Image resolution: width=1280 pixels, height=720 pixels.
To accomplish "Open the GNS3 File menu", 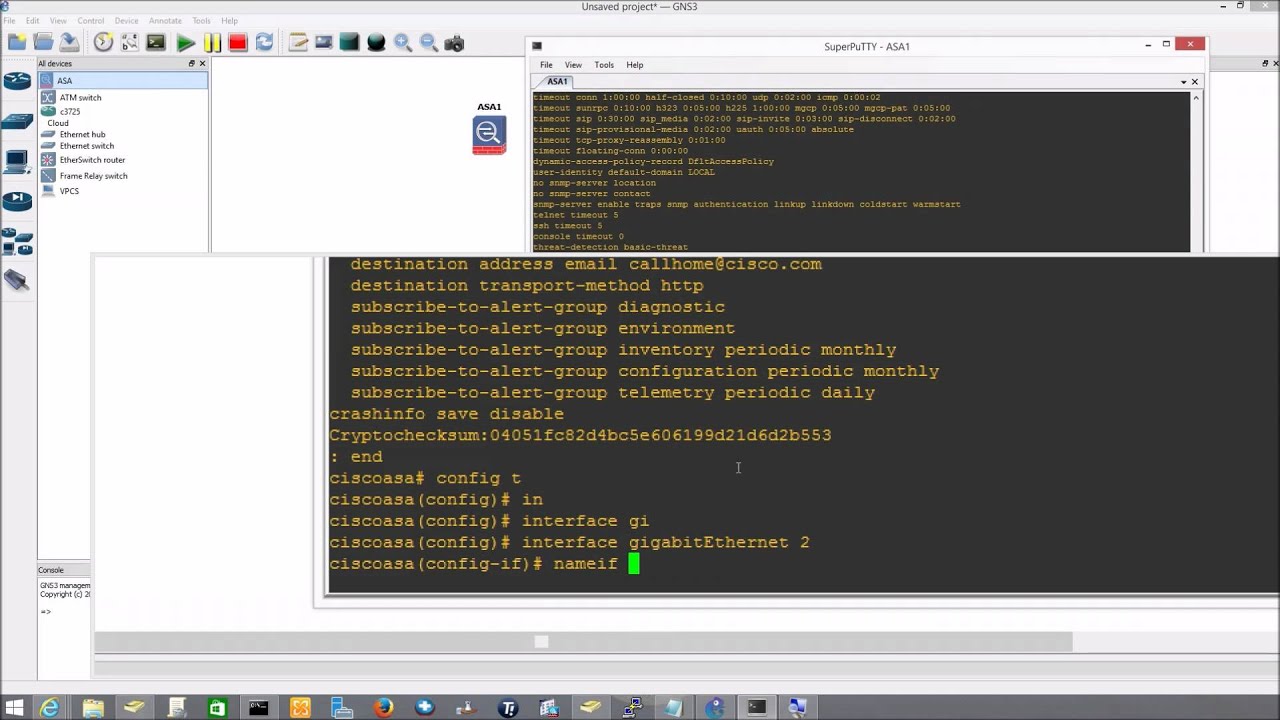I will pyautogui.click(x=9, y=20).
